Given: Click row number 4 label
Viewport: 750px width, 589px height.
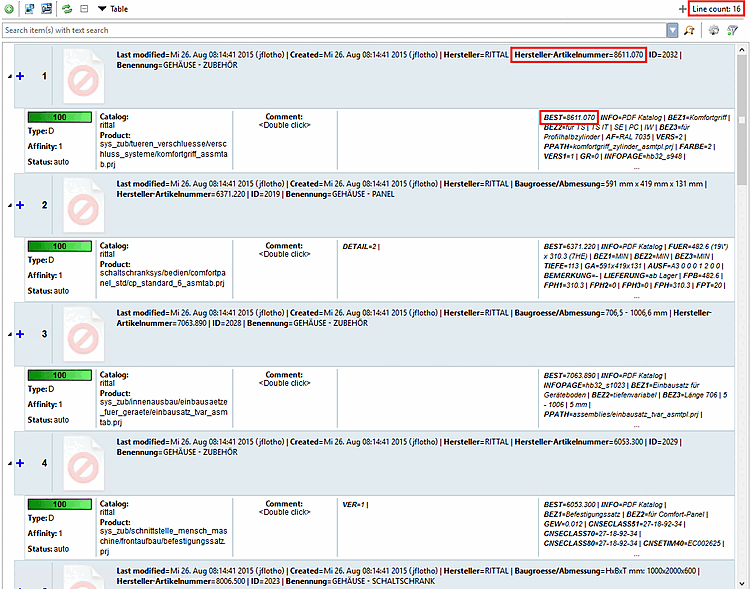Looking at the screenshot, I should (x=44, y=463).
